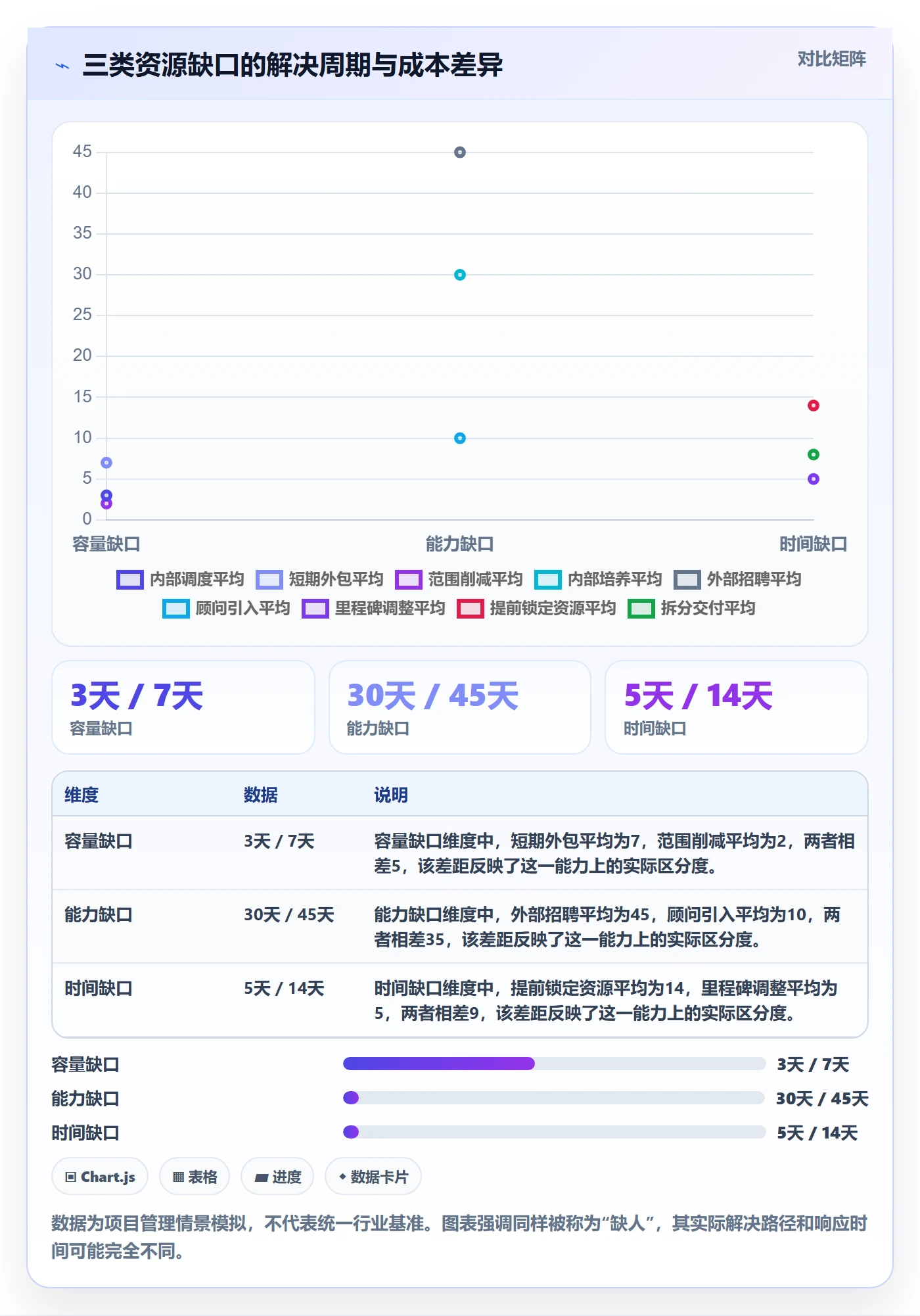This screenshot has height=1316, width=920.
Task: Toggle the 提前锁定资源平均 legend entry
Action: (x=536, y=608)
